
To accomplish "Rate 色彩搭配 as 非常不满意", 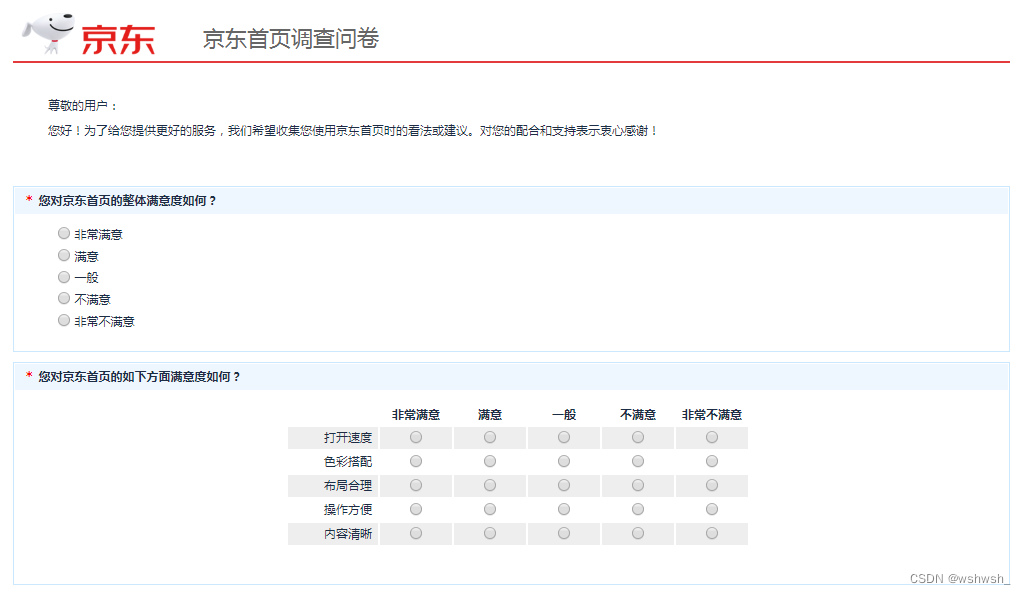I will (x=712, y=461).
